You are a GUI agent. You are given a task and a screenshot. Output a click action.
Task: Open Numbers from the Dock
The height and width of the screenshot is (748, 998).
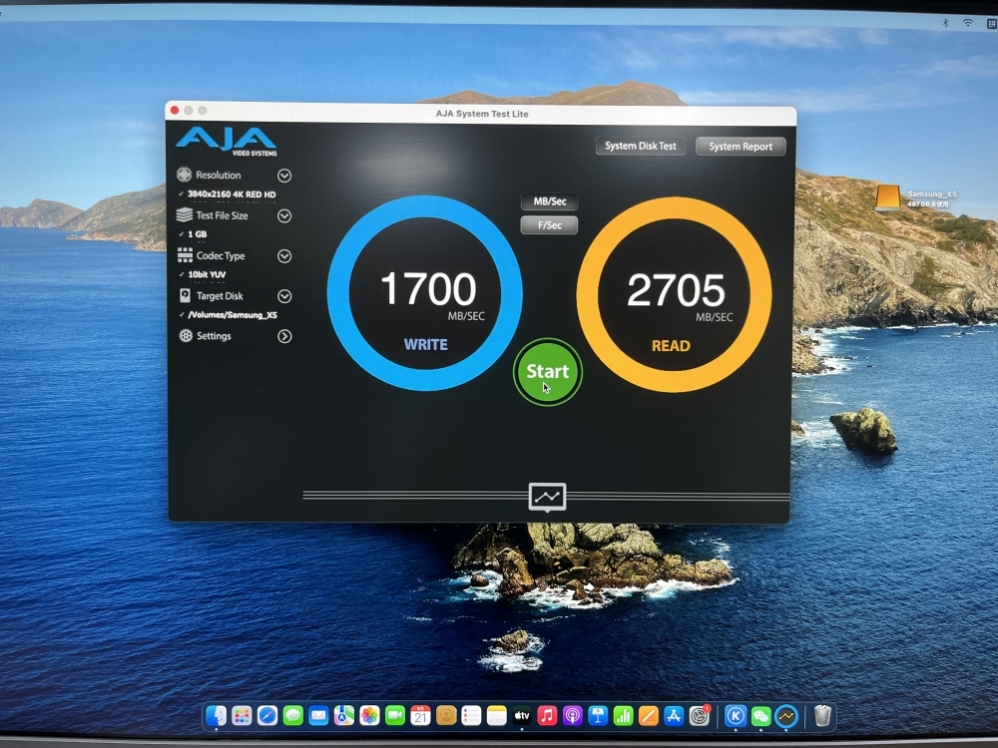pos(623,716)
